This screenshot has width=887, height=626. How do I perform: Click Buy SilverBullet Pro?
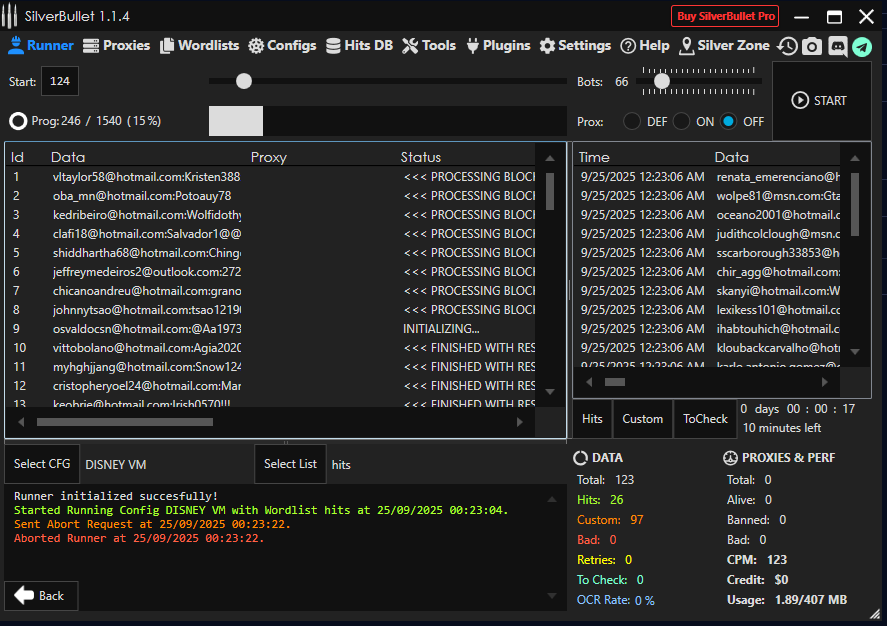(725, 16)
